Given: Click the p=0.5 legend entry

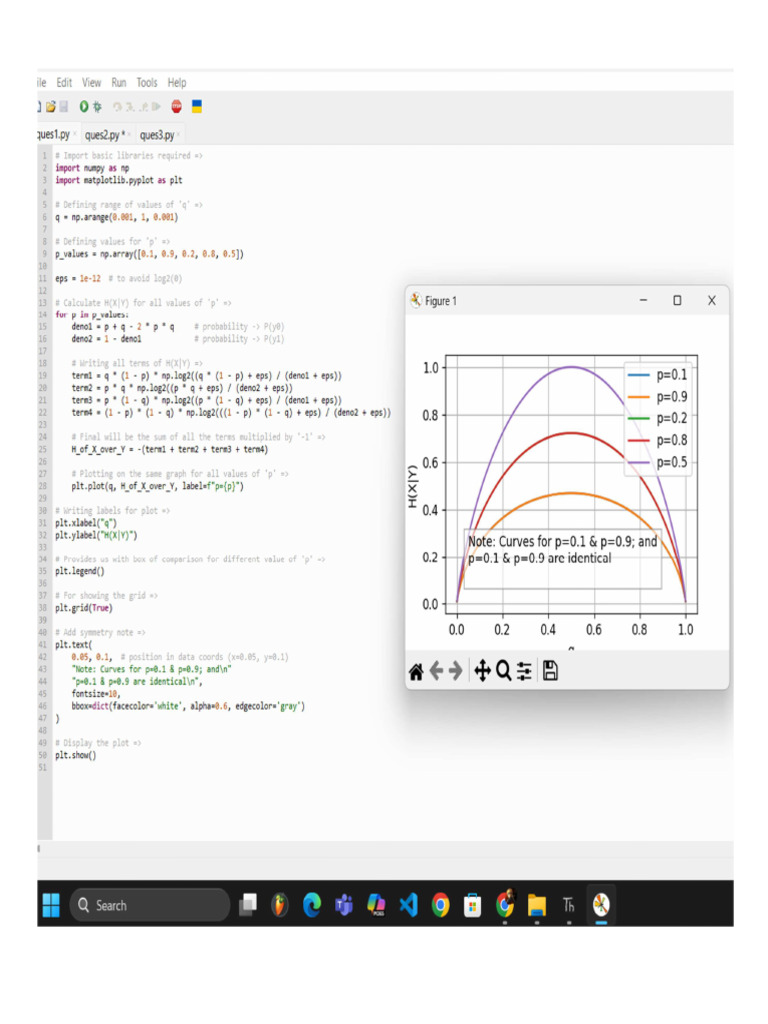Looking at the screenshot, I should (x=657, y=462).
